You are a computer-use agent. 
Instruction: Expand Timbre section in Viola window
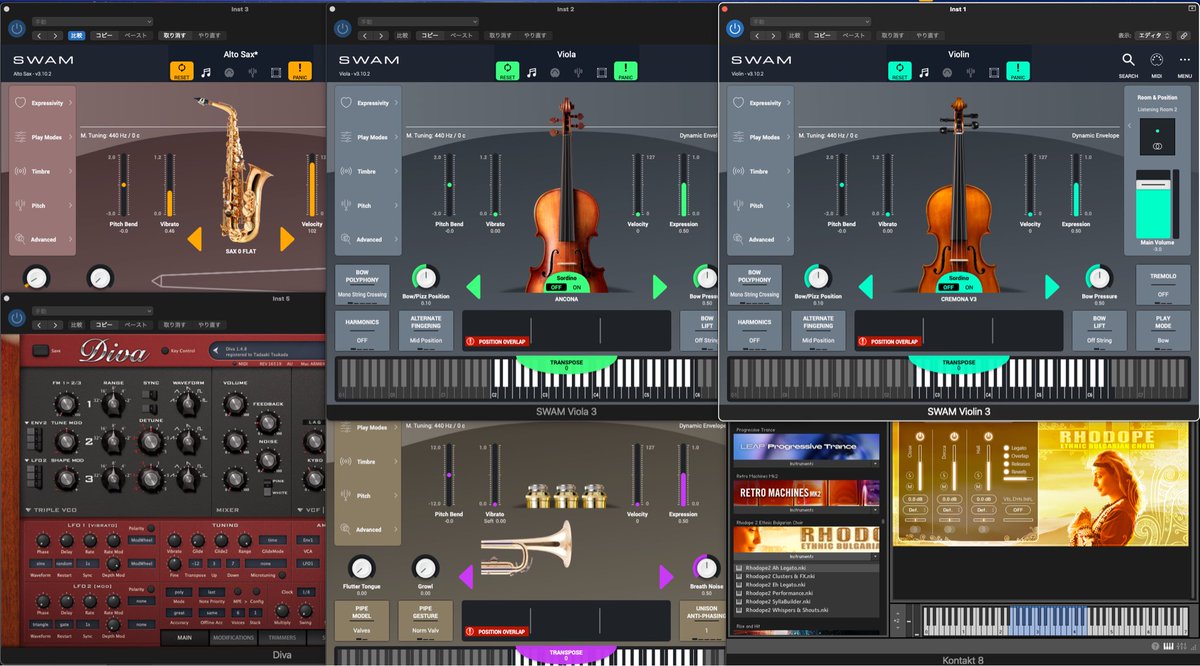pyautogui.click(x=368, y=171)
